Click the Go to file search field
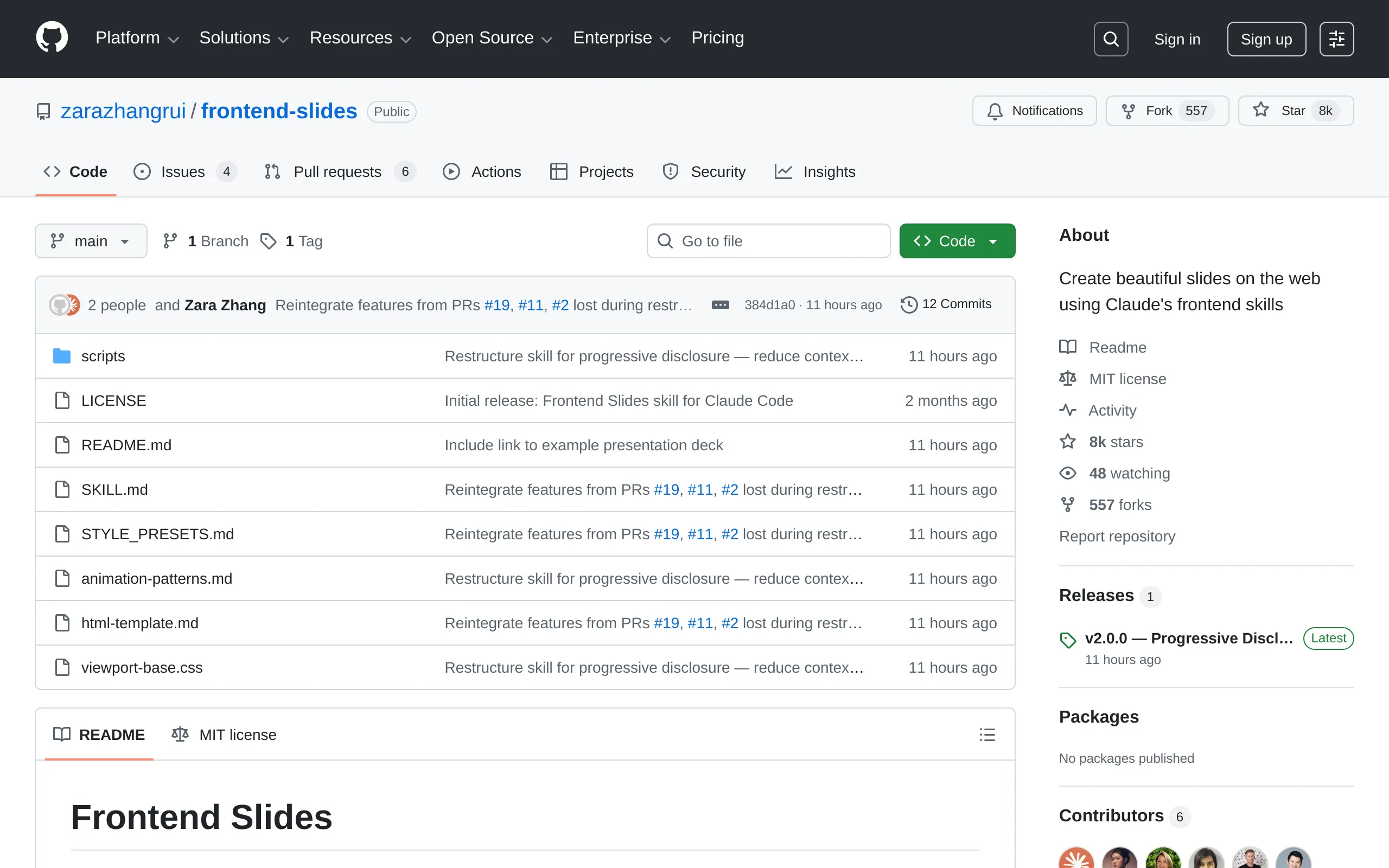 pos(768,240)
